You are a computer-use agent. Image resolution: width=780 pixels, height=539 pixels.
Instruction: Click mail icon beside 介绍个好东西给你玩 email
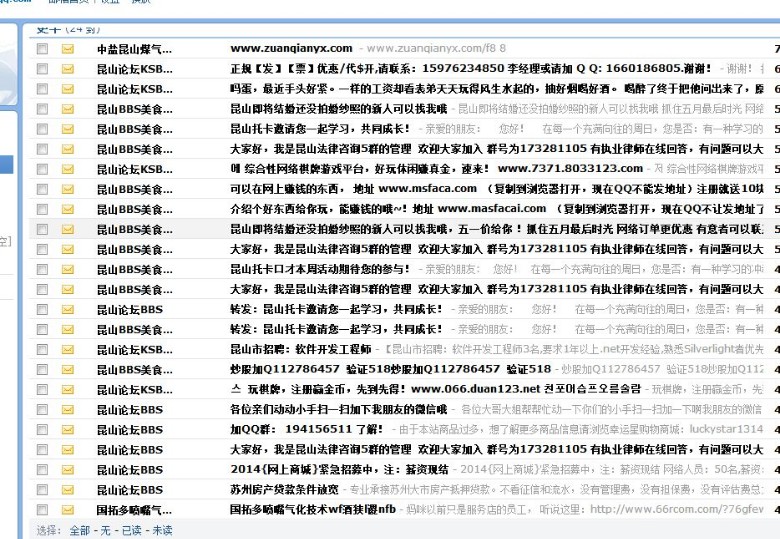(68, 209)
